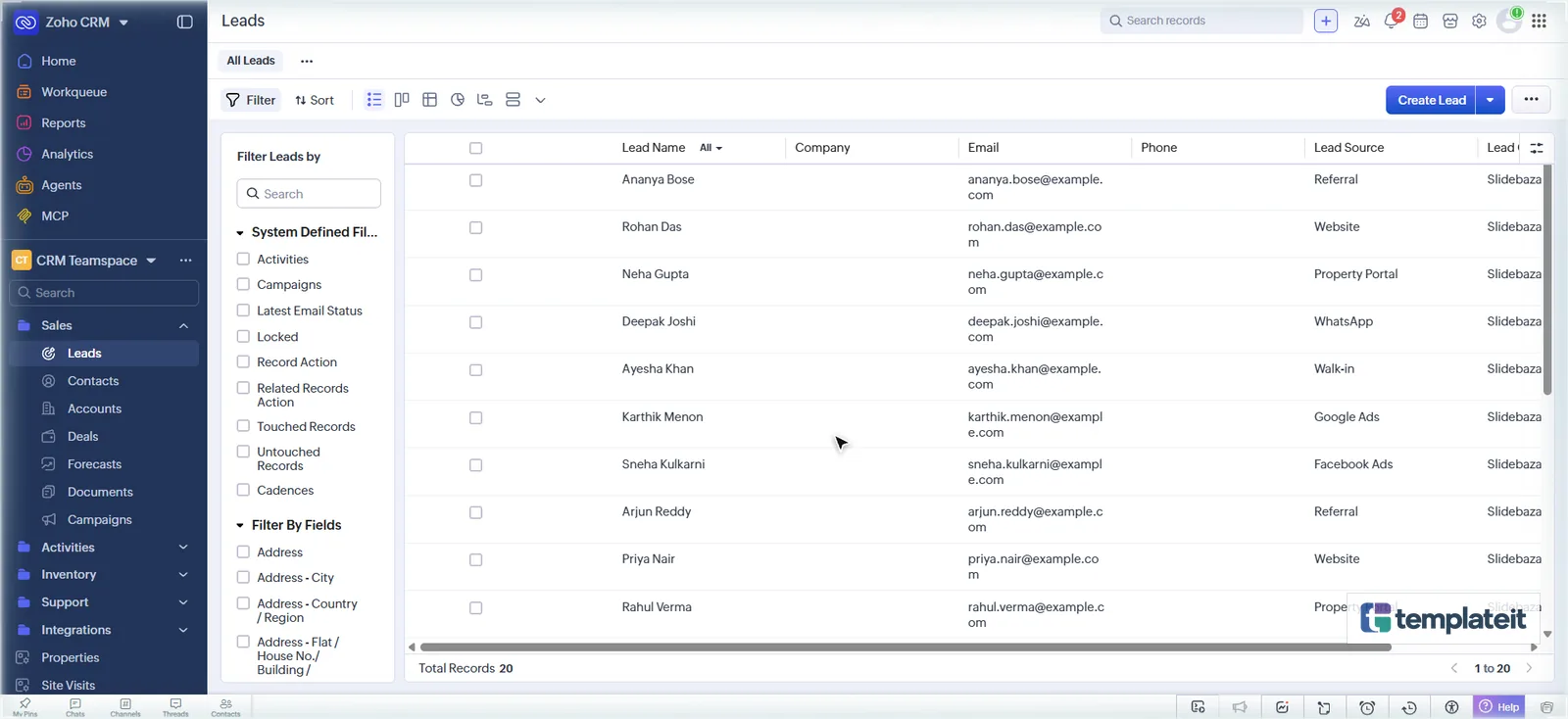Screen dimensions: 1568x719
Task: Expand the Inventory section
Action: coord(183,575)
